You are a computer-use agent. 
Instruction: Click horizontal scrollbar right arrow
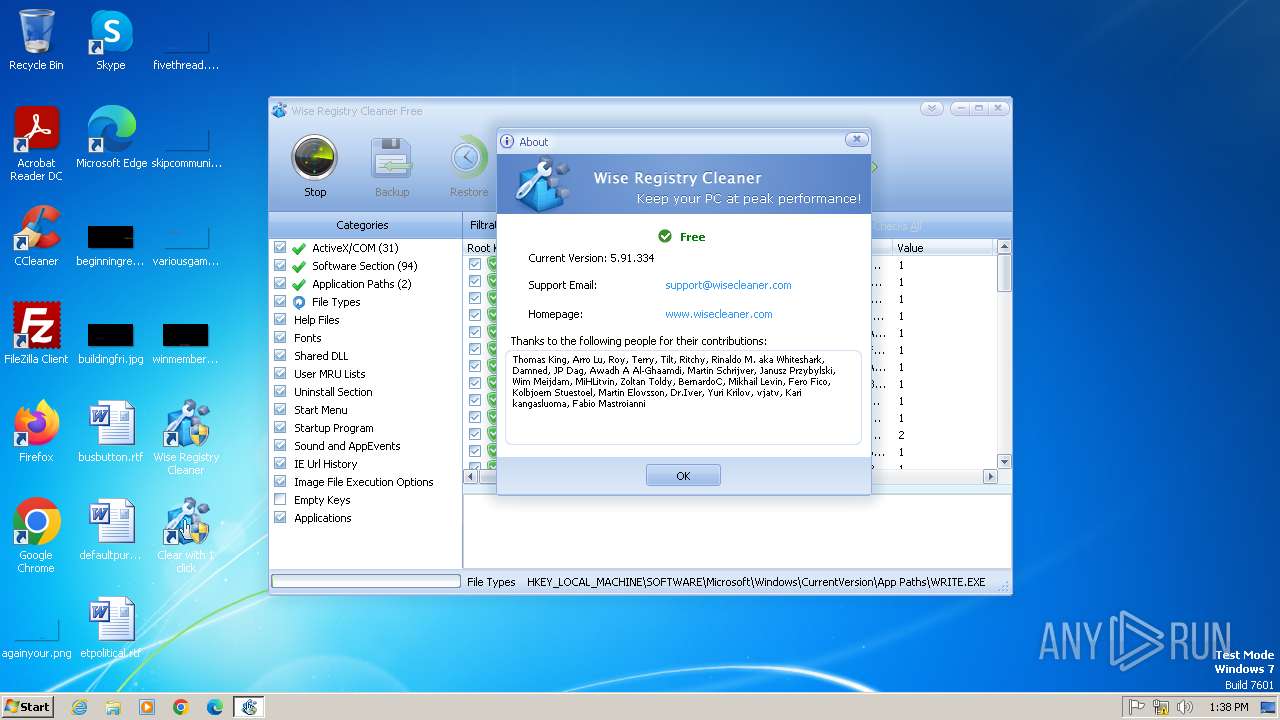tap(990, 477)
